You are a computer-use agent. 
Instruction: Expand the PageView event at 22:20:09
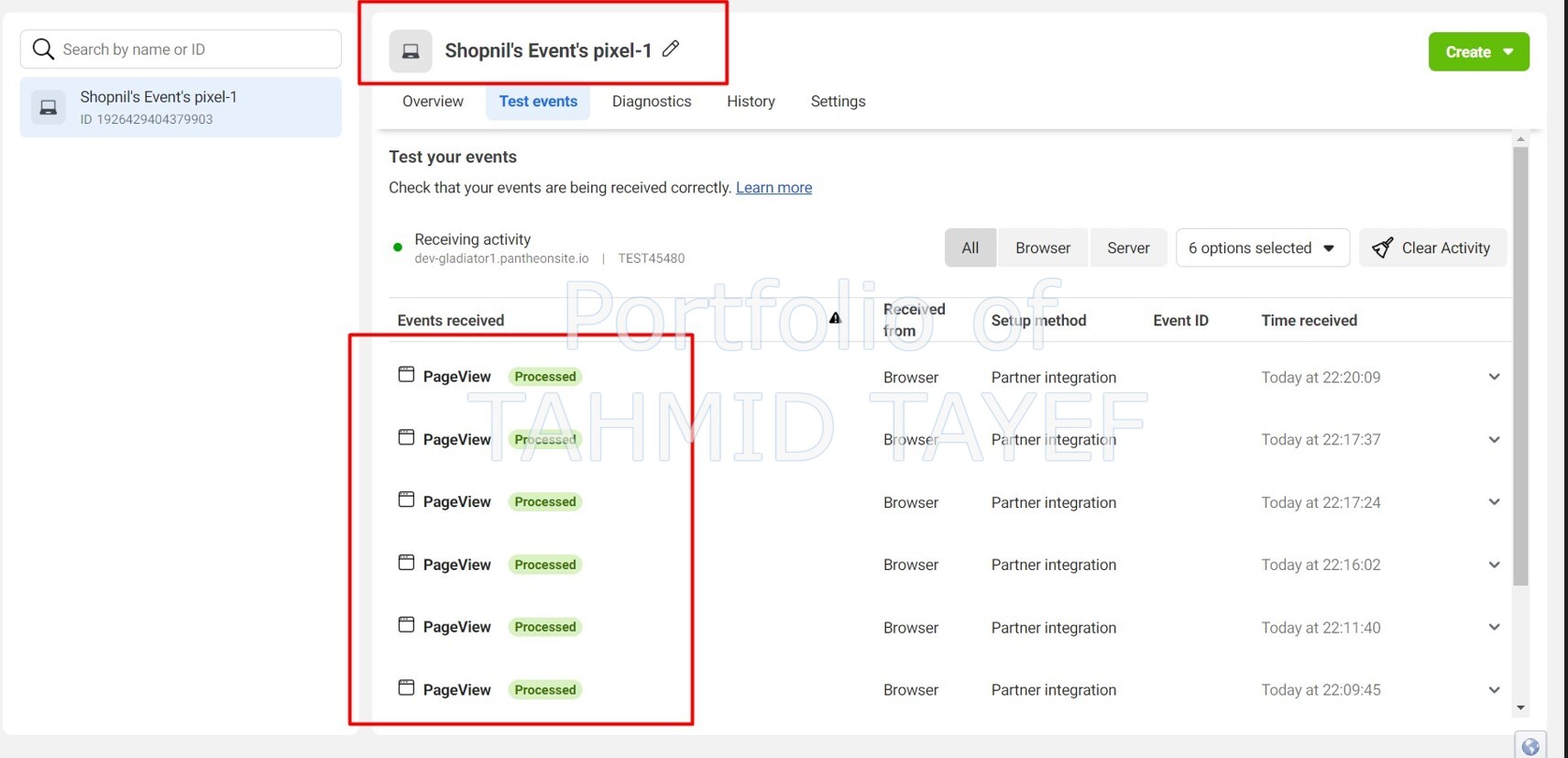tap(1494, 377)
